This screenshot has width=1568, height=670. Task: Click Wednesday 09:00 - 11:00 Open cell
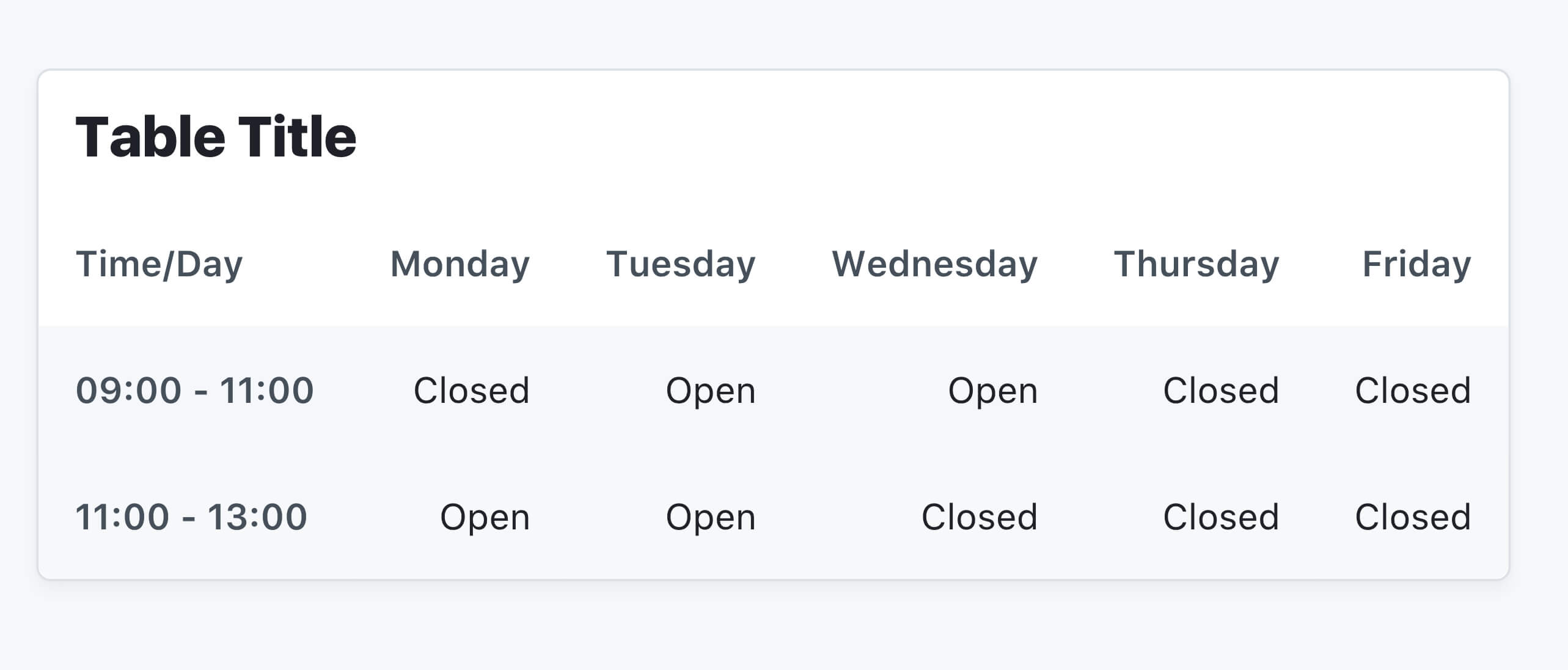[x=992, y=390]
